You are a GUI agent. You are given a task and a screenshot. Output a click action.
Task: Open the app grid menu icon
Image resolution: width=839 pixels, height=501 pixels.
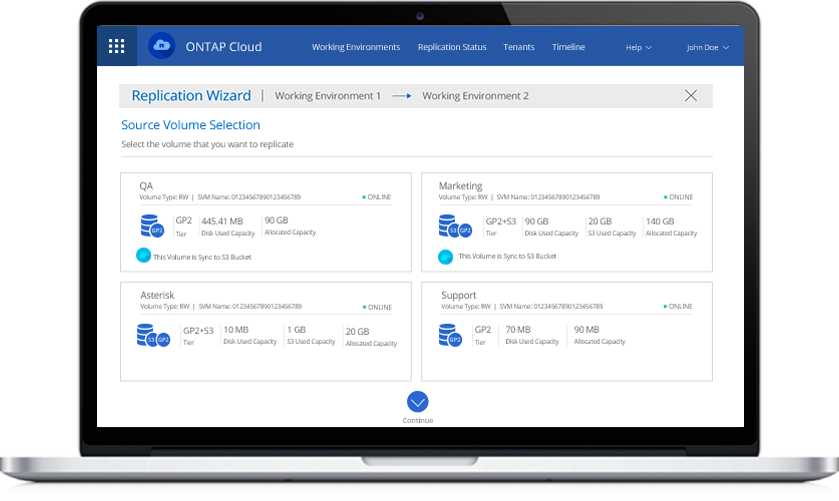(117, 46)
